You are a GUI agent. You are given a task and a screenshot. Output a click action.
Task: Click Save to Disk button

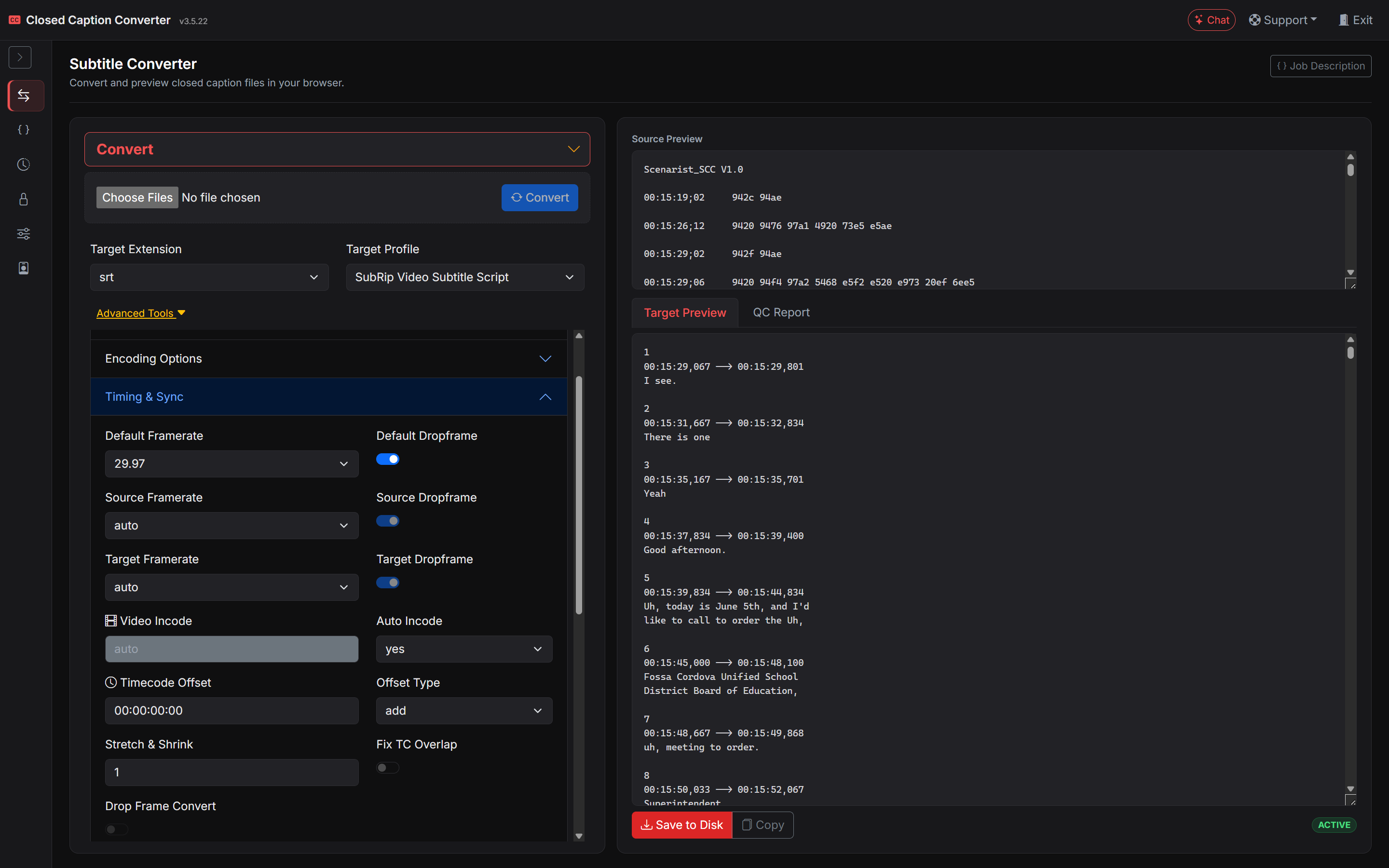(x=682, y=825)
